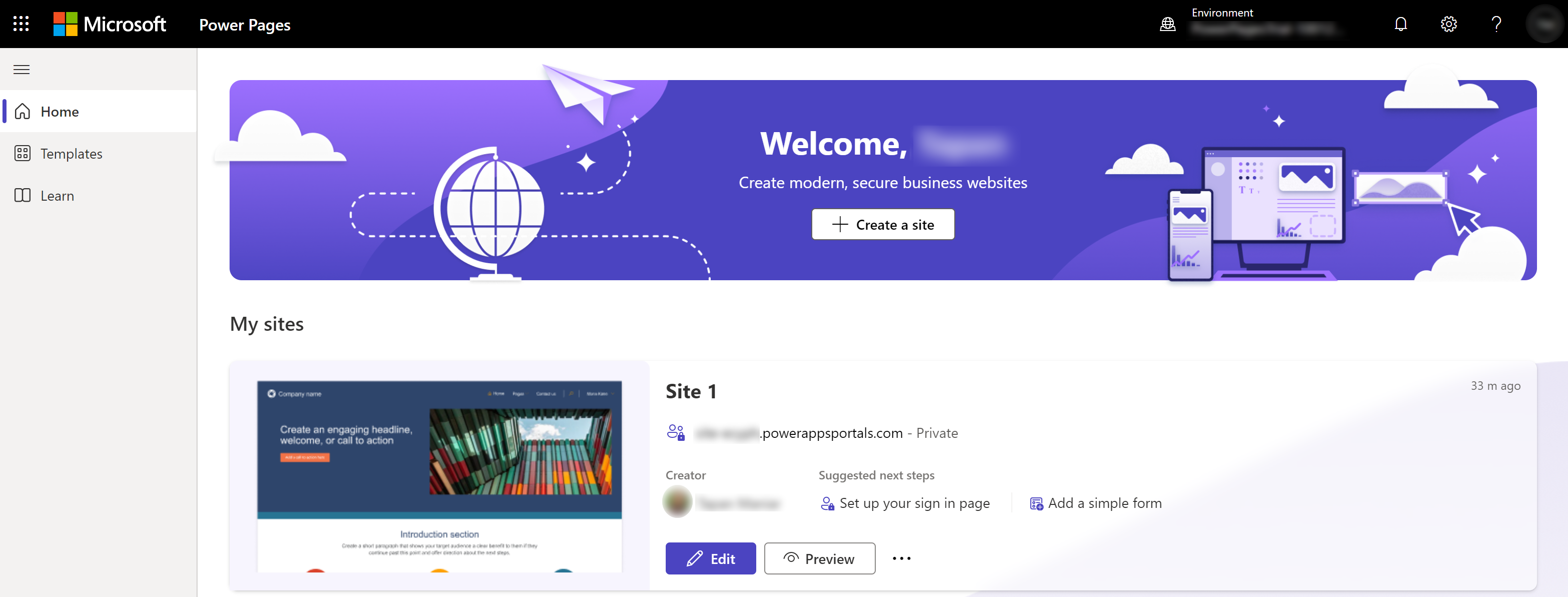Click the Site 1 thumbnail preview

pos(438,478)
